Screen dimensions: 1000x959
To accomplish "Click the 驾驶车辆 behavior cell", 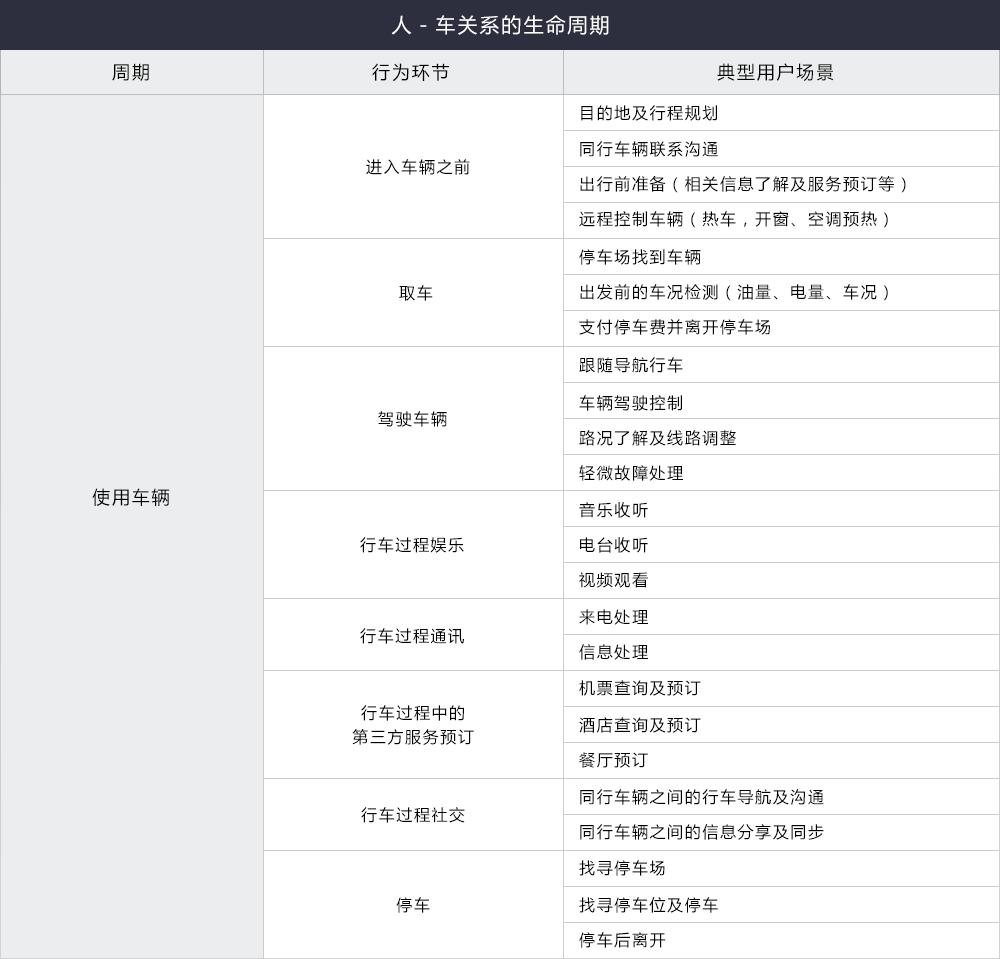I will point(412,419).
